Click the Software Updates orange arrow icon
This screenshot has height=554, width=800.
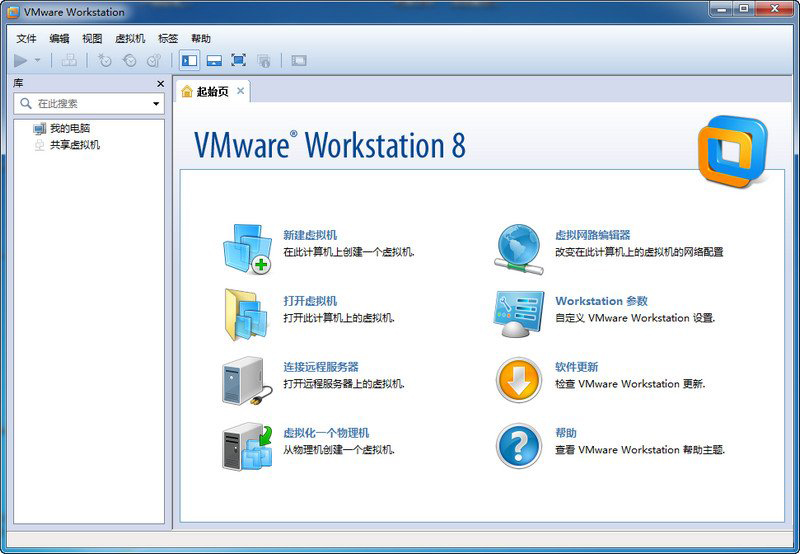(519, 381)
